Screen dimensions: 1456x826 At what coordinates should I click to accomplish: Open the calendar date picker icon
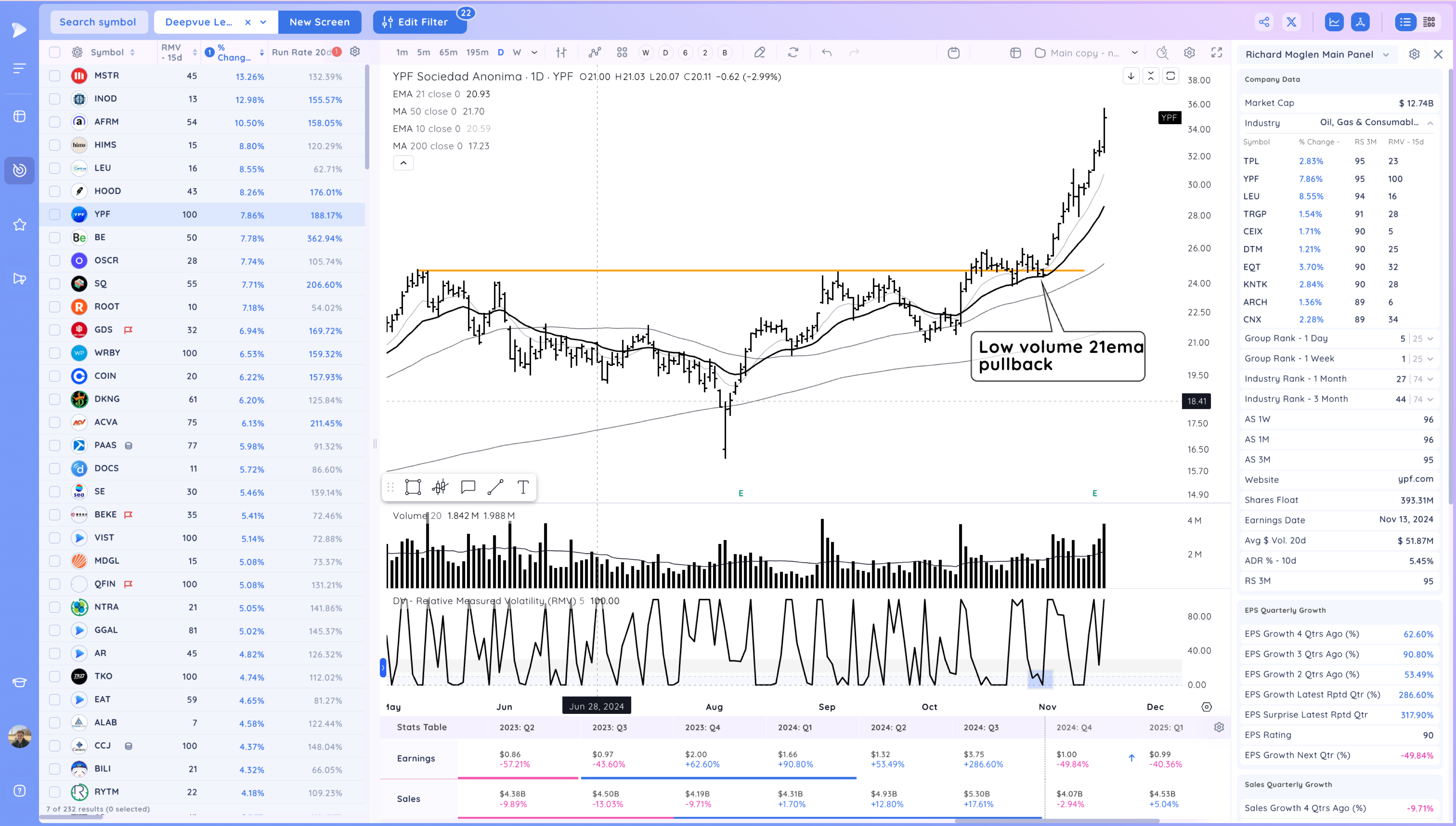(x=953, y=53)
